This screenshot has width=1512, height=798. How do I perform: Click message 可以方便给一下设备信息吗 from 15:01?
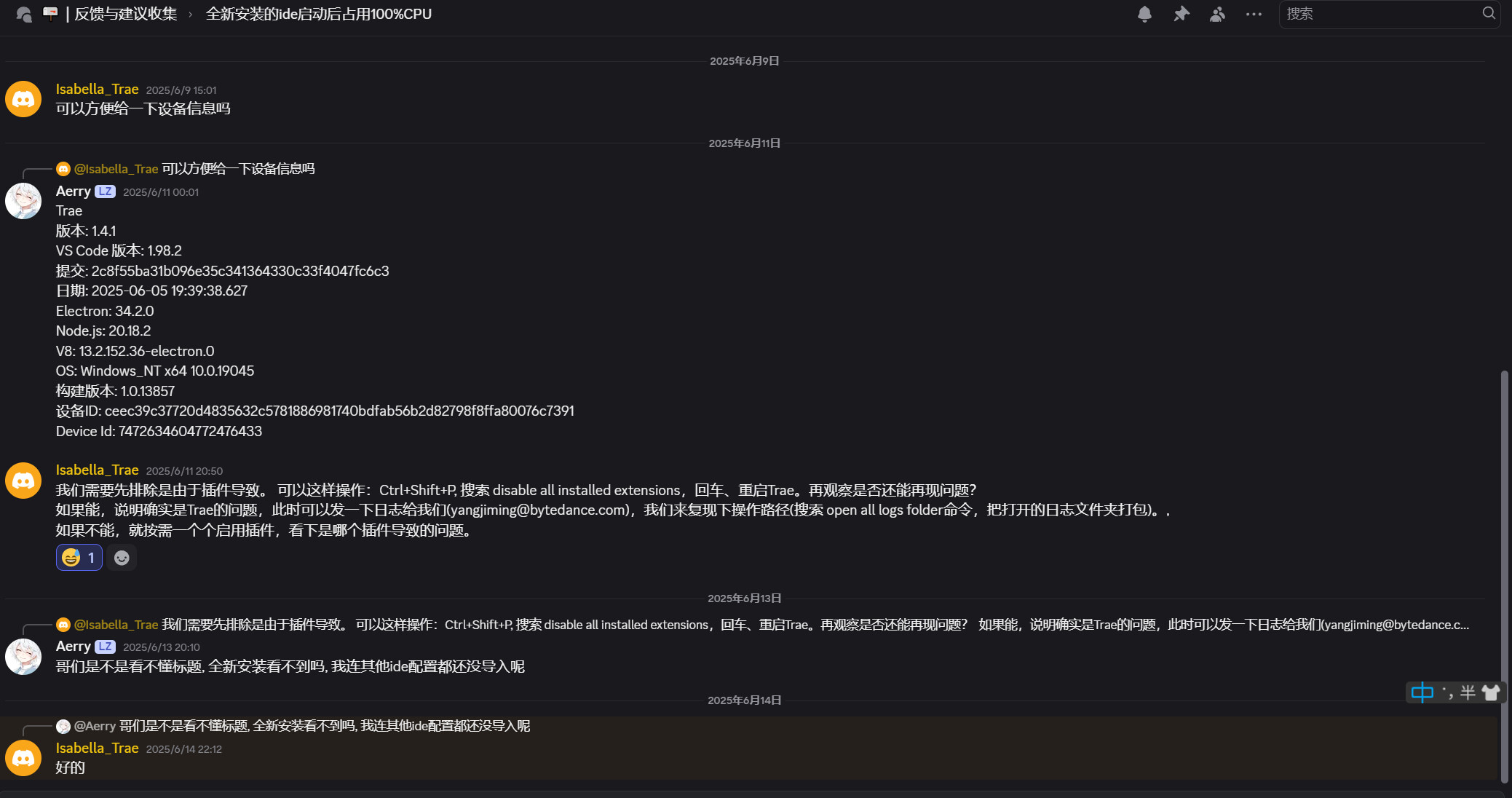point(143,108)
